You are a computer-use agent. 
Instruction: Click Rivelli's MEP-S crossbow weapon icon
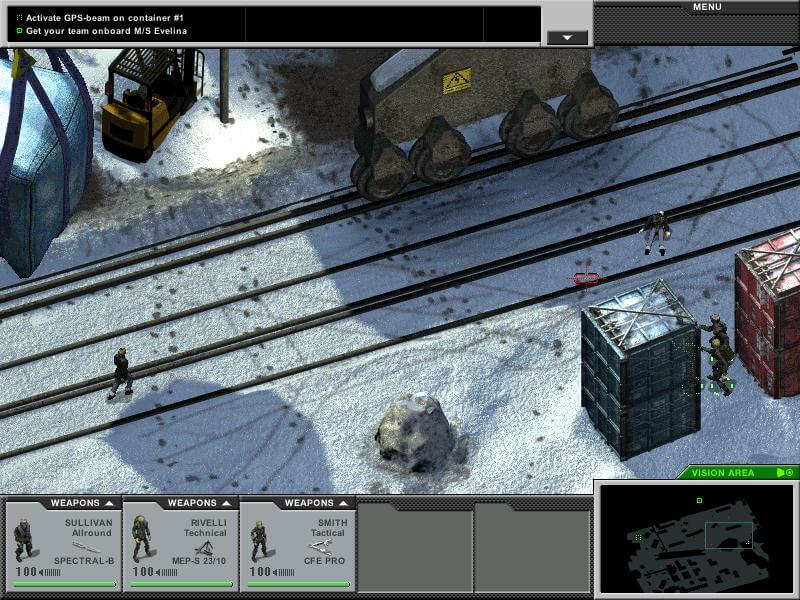(204, 548)
